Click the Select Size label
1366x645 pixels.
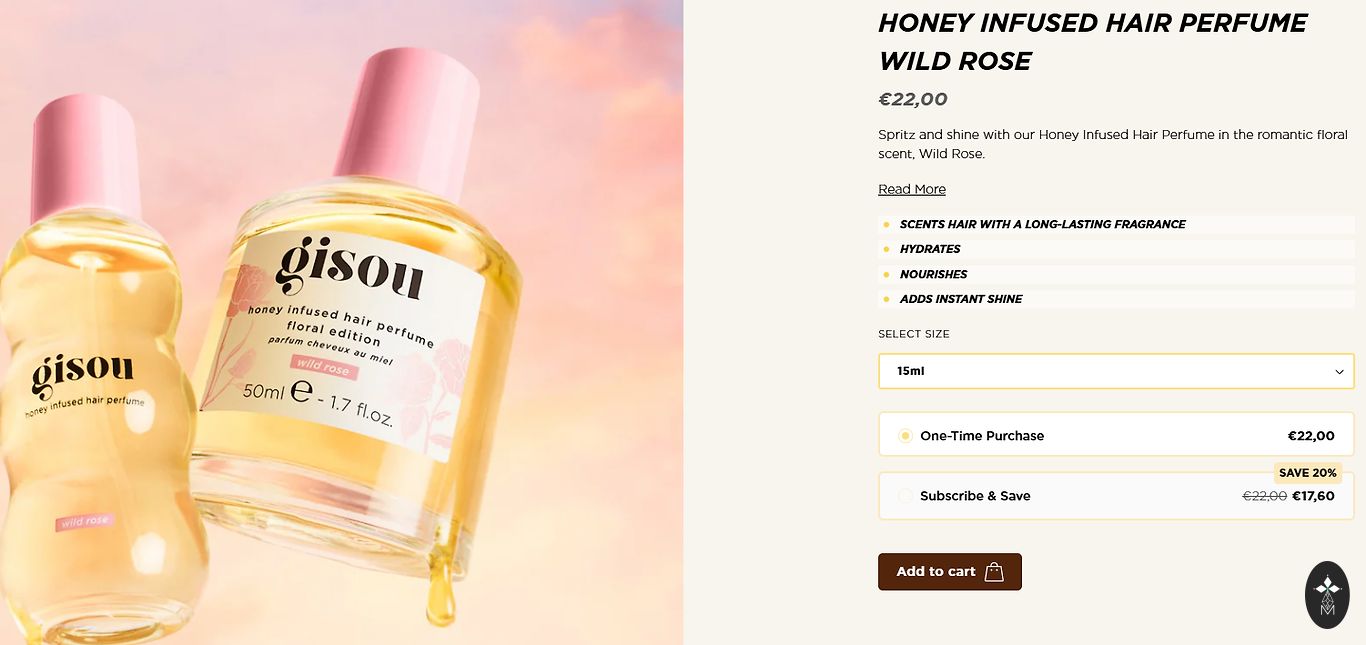coord(914,334)
